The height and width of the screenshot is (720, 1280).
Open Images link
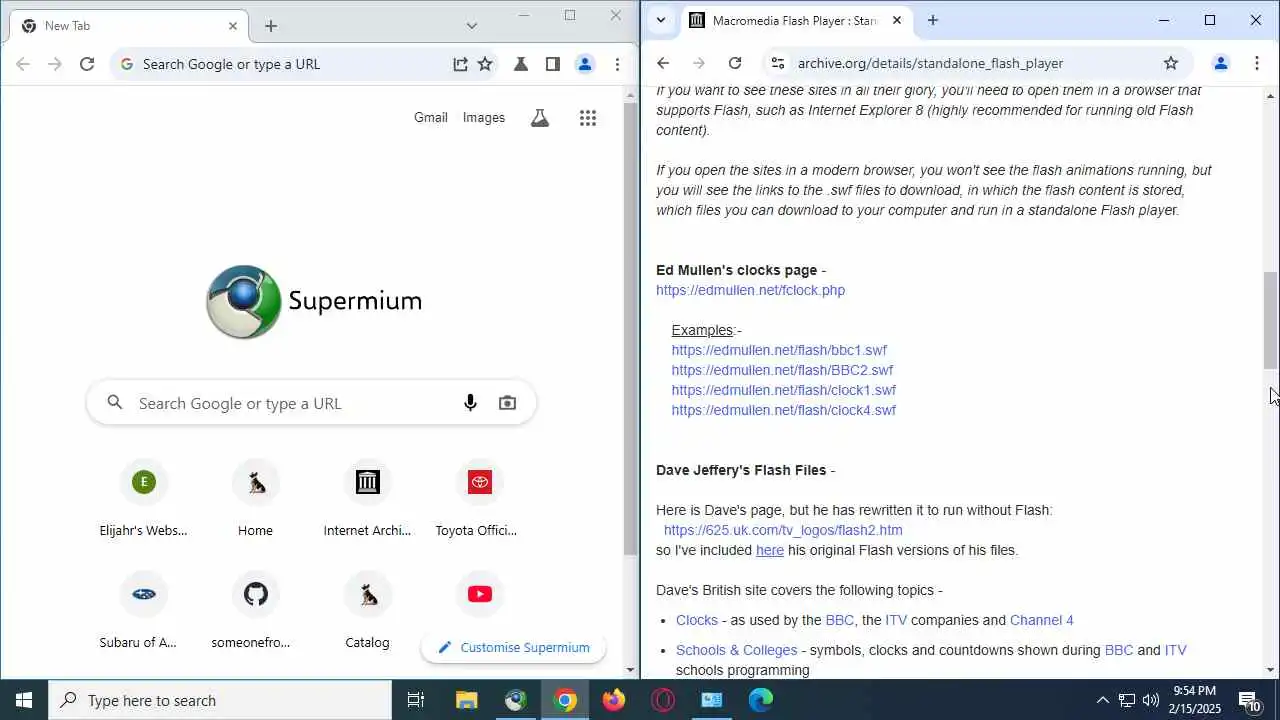(484, 118)
